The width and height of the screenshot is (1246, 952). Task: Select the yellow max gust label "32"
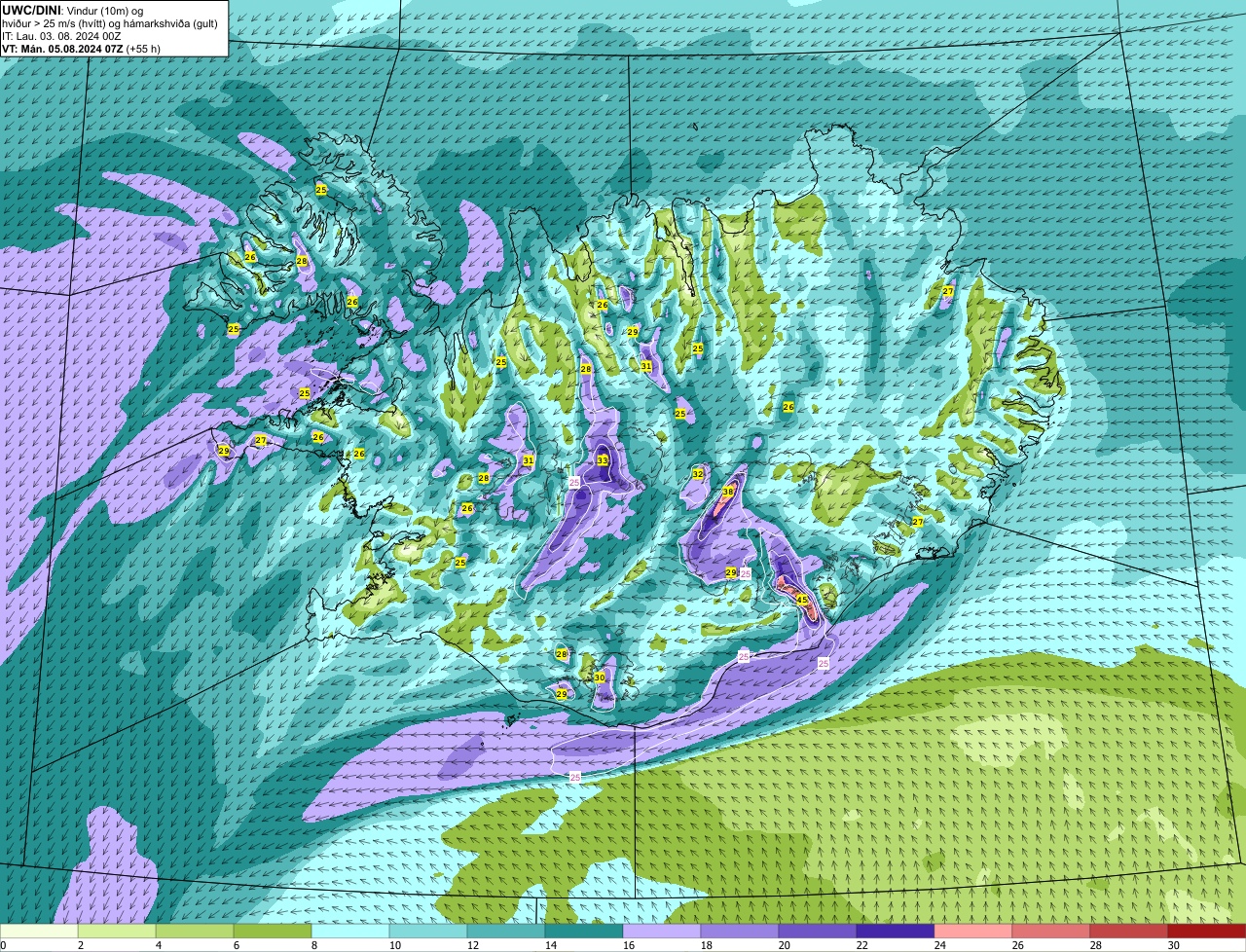point(698,474)
